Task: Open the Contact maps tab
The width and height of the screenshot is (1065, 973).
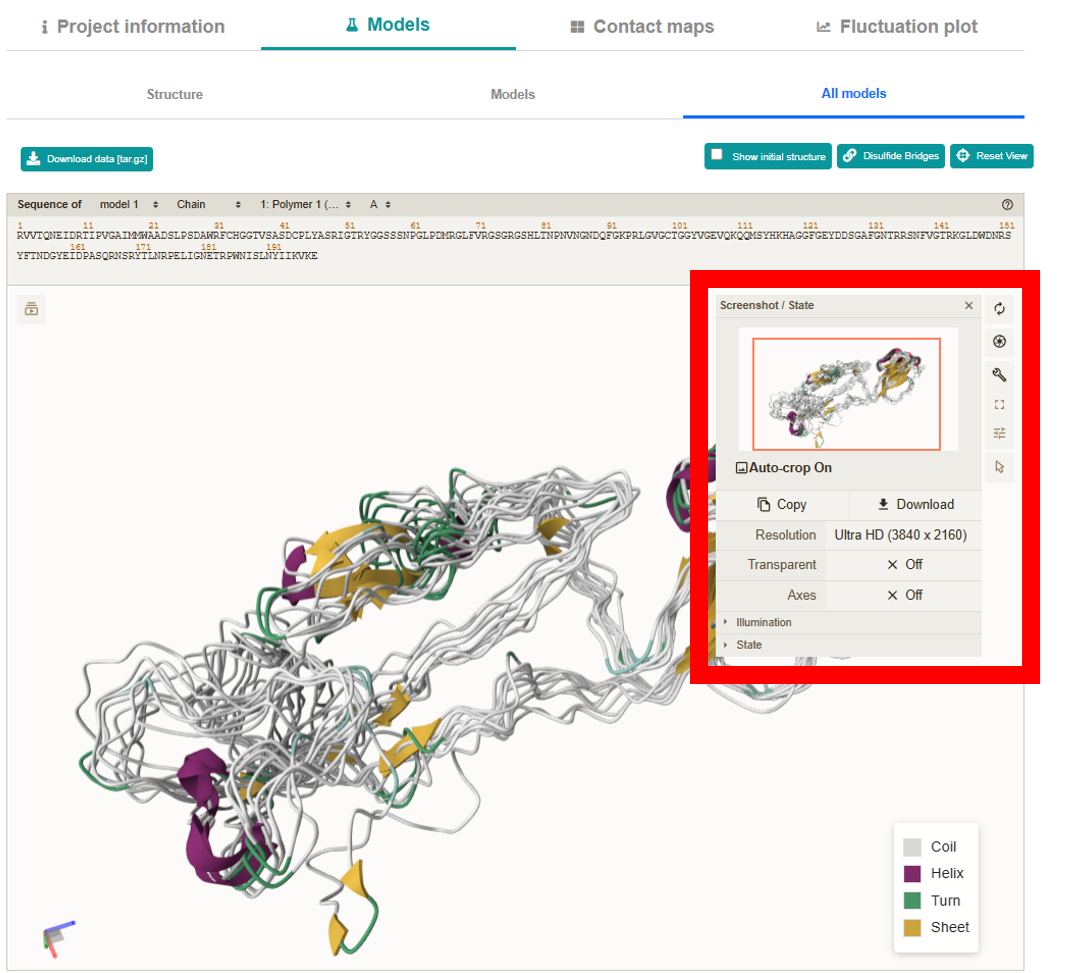Action: (x=642, y=26)
